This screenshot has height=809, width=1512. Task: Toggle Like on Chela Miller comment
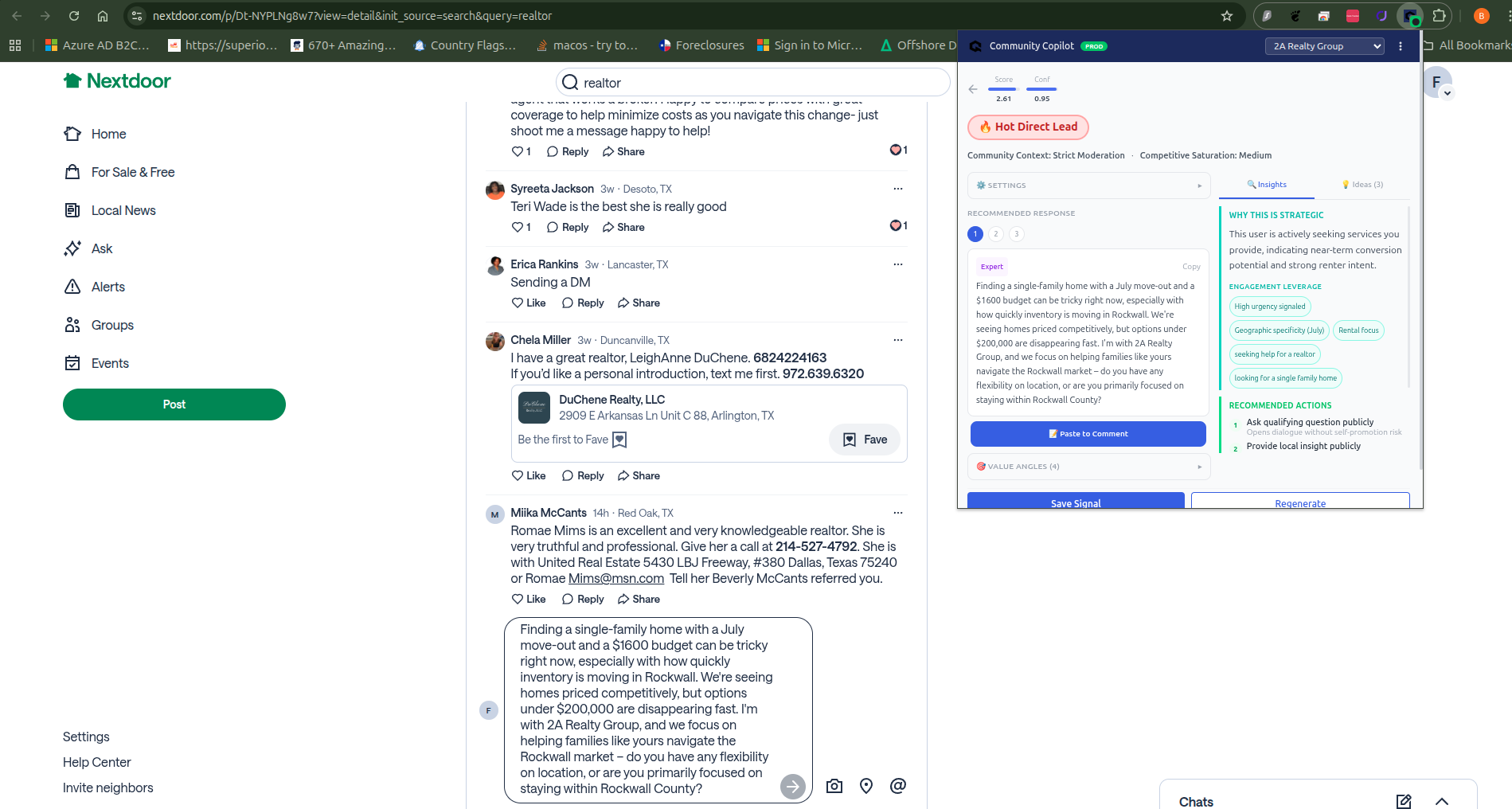pyautogui.click(x=529, y=475)
